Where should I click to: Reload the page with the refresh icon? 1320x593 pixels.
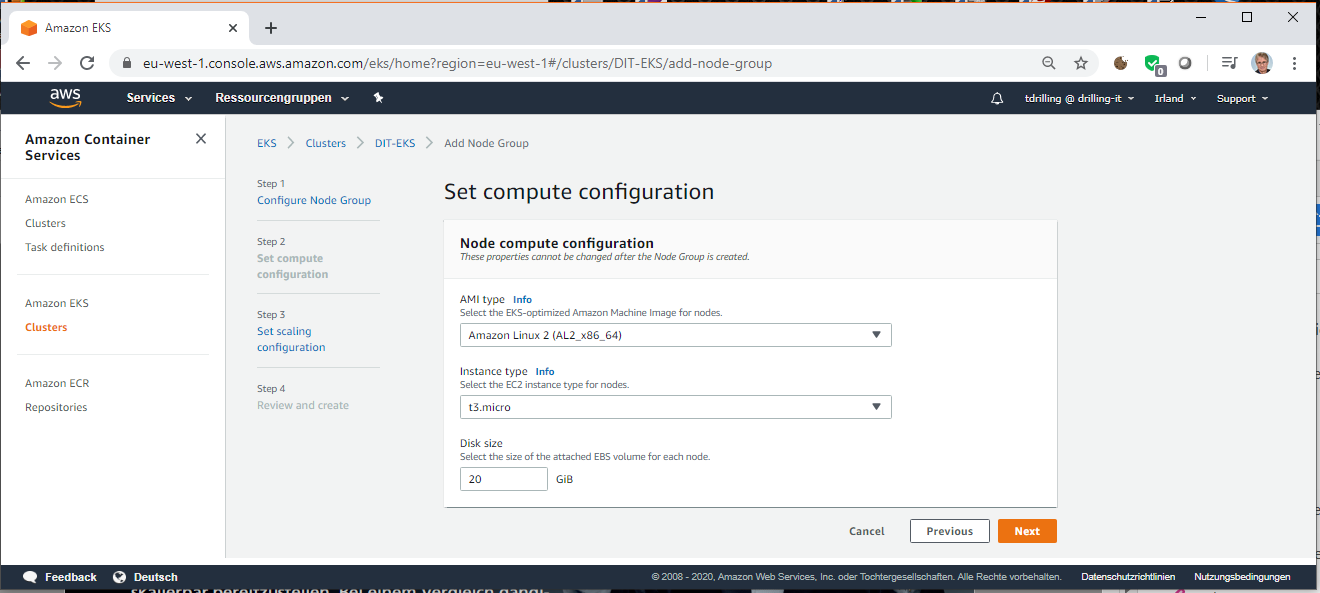pos(87,63)
